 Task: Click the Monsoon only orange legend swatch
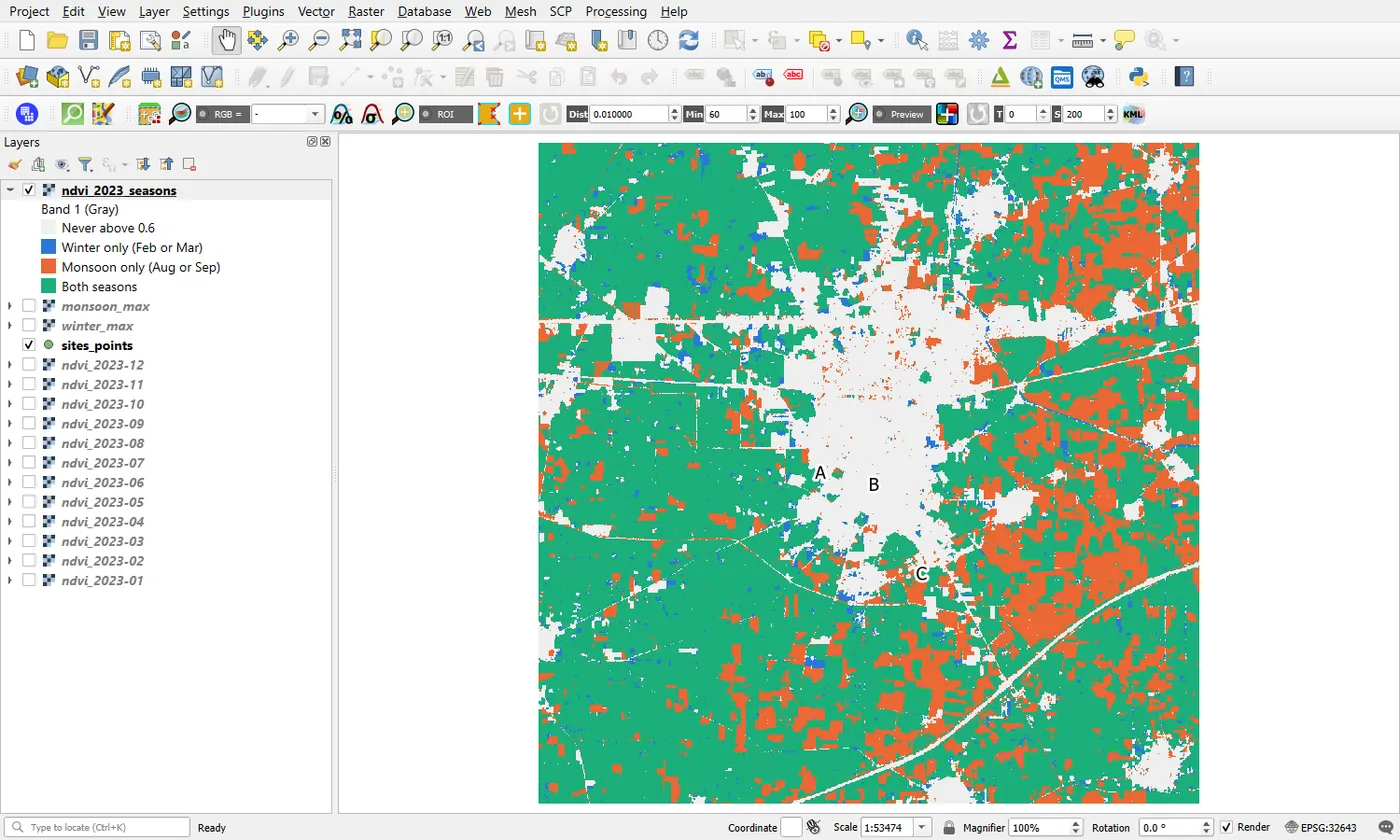[47, 267]
